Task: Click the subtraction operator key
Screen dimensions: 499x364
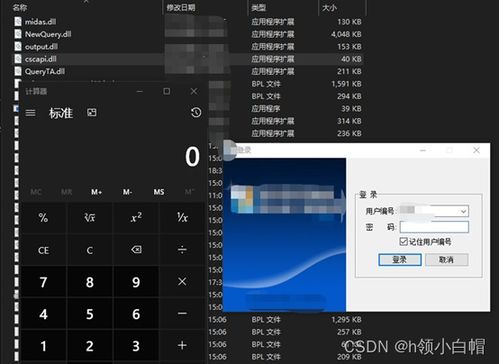Action: click(182, 314)
